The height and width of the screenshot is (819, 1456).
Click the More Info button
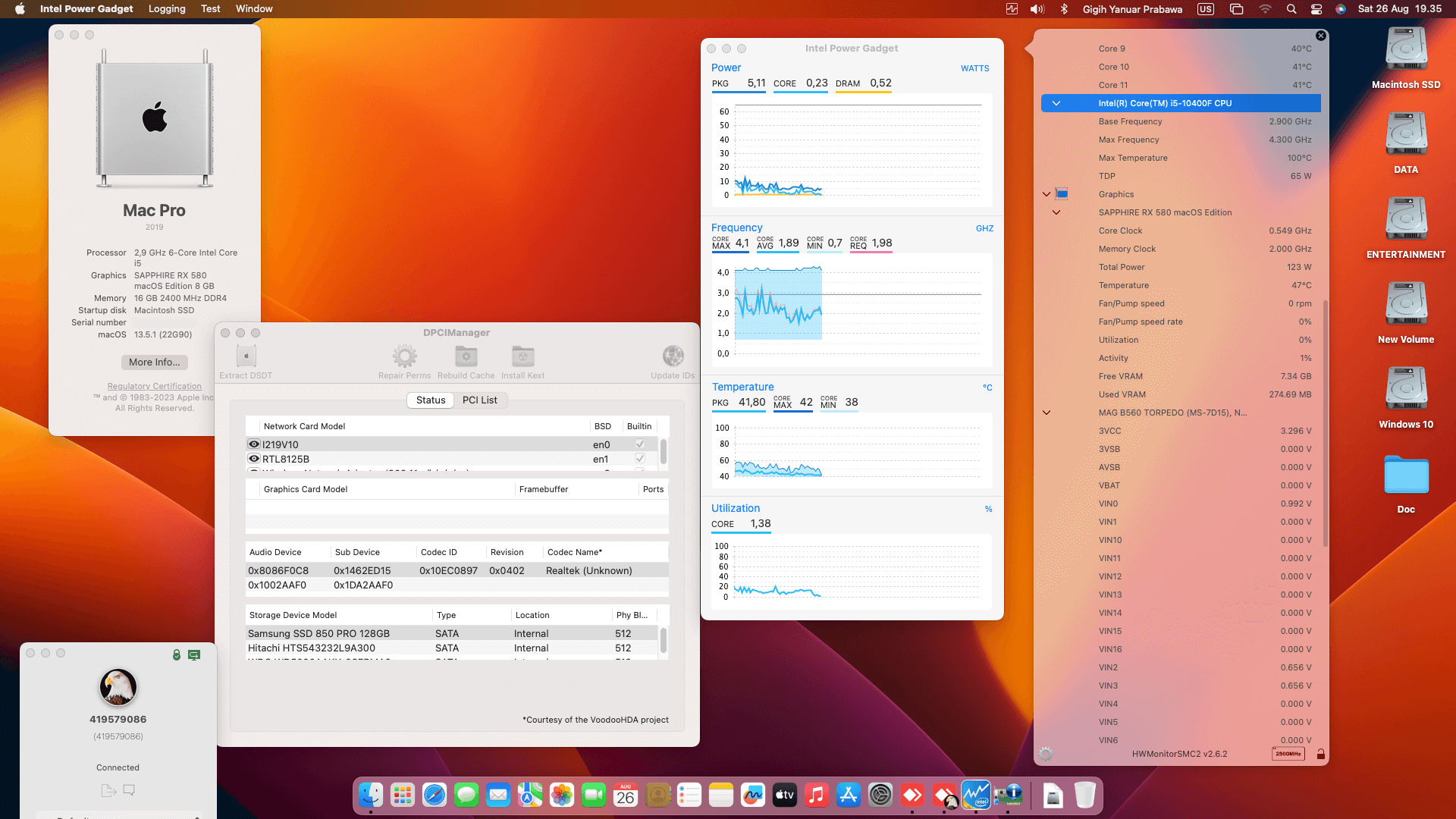[154, 362]
